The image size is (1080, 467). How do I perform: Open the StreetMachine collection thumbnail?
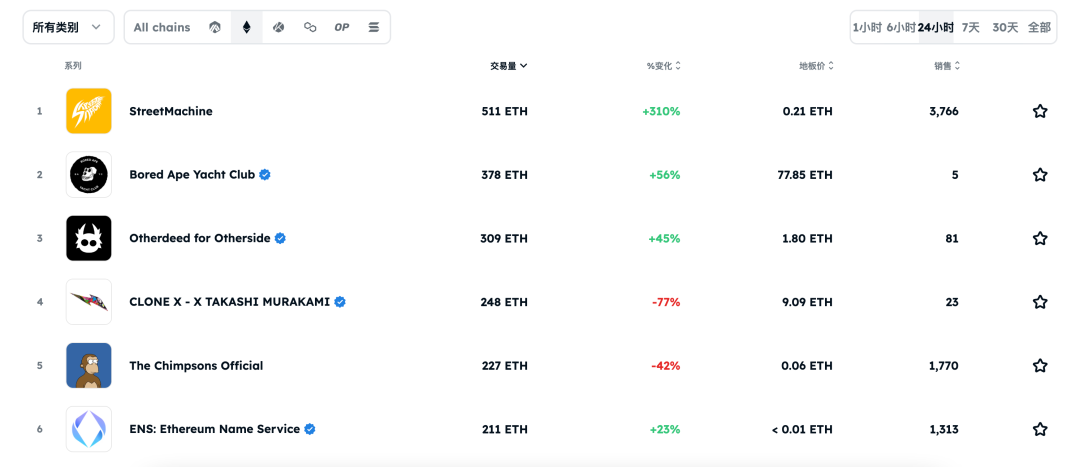89,111
